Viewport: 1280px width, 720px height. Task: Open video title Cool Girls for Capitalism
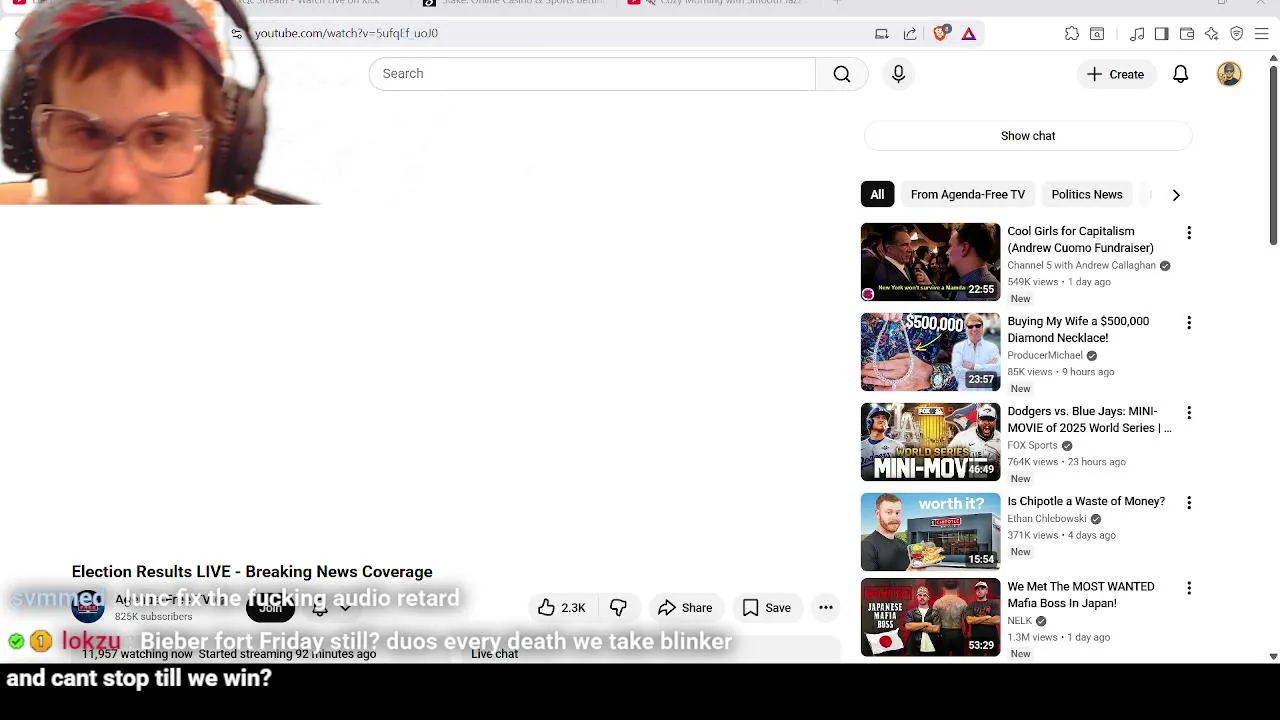1080,240
